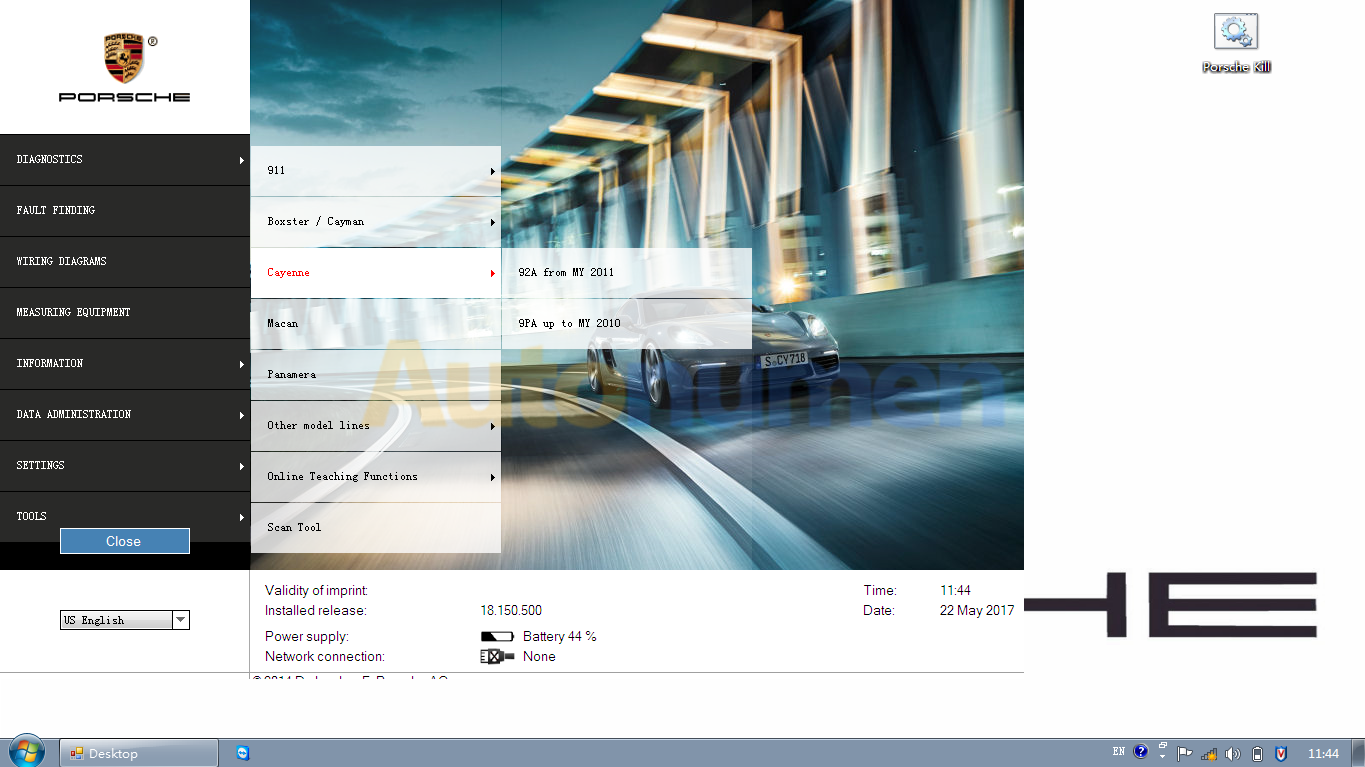Open the INFORMATION menu
This screenshot has height=767, width=1365.
click(125, 364)
